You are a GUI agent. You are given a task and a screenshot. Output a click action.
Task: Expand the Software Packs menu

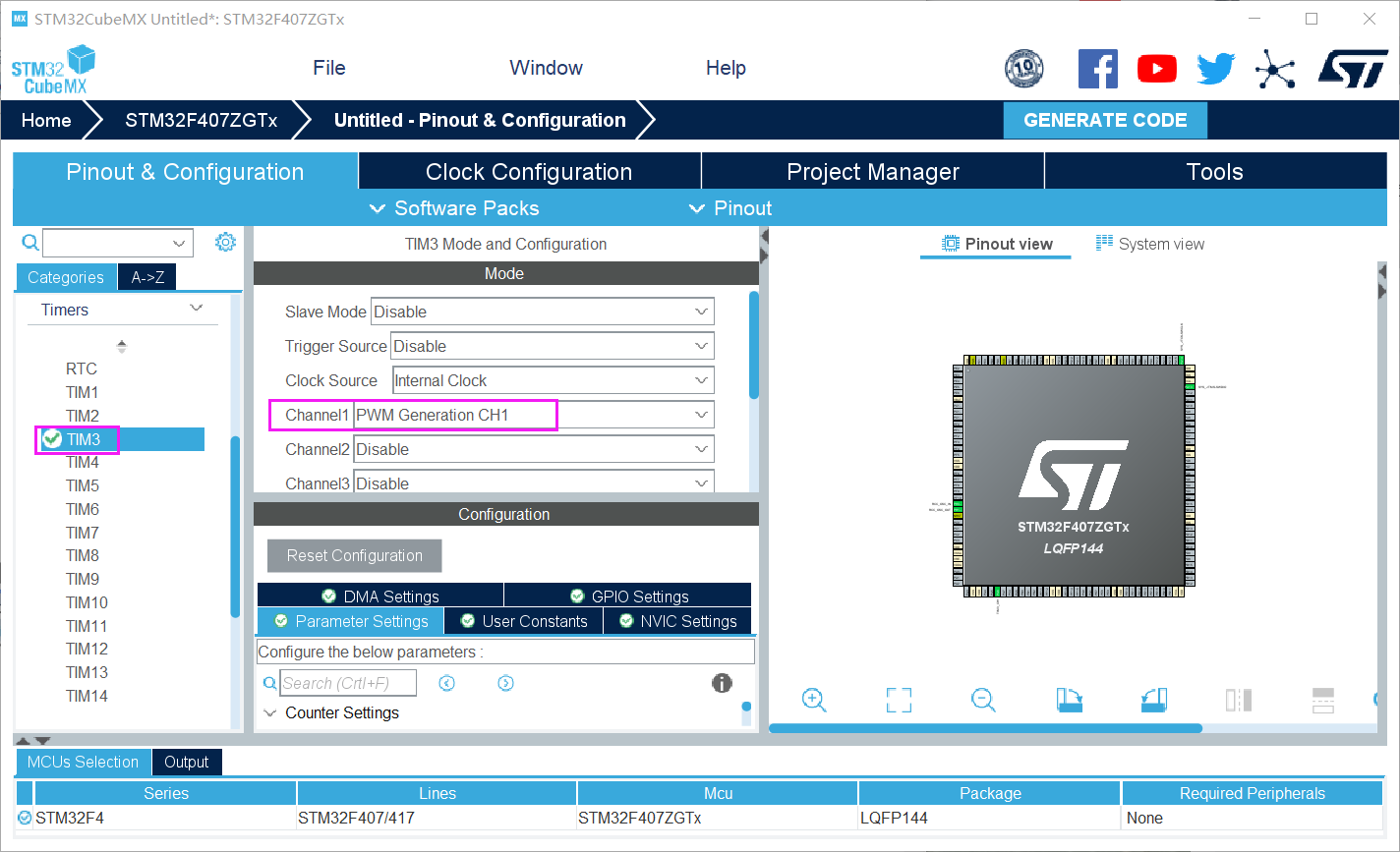pos(454,208)
